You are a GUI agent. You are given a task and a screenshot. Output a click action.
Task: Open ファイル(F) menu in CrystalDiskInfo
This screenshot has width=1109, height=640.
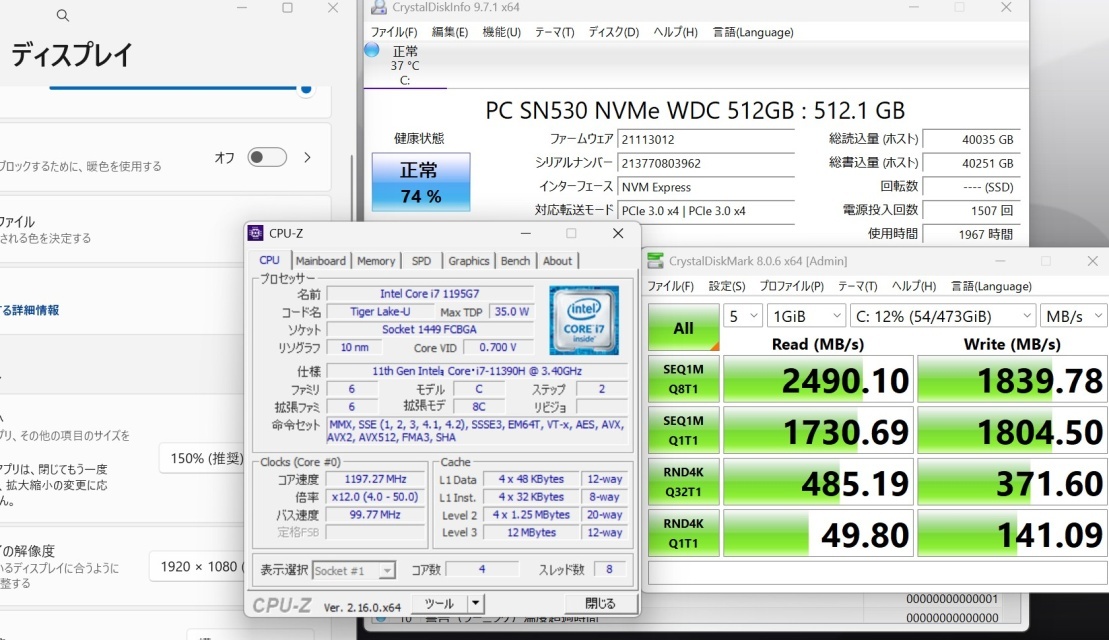pos(394,32)
